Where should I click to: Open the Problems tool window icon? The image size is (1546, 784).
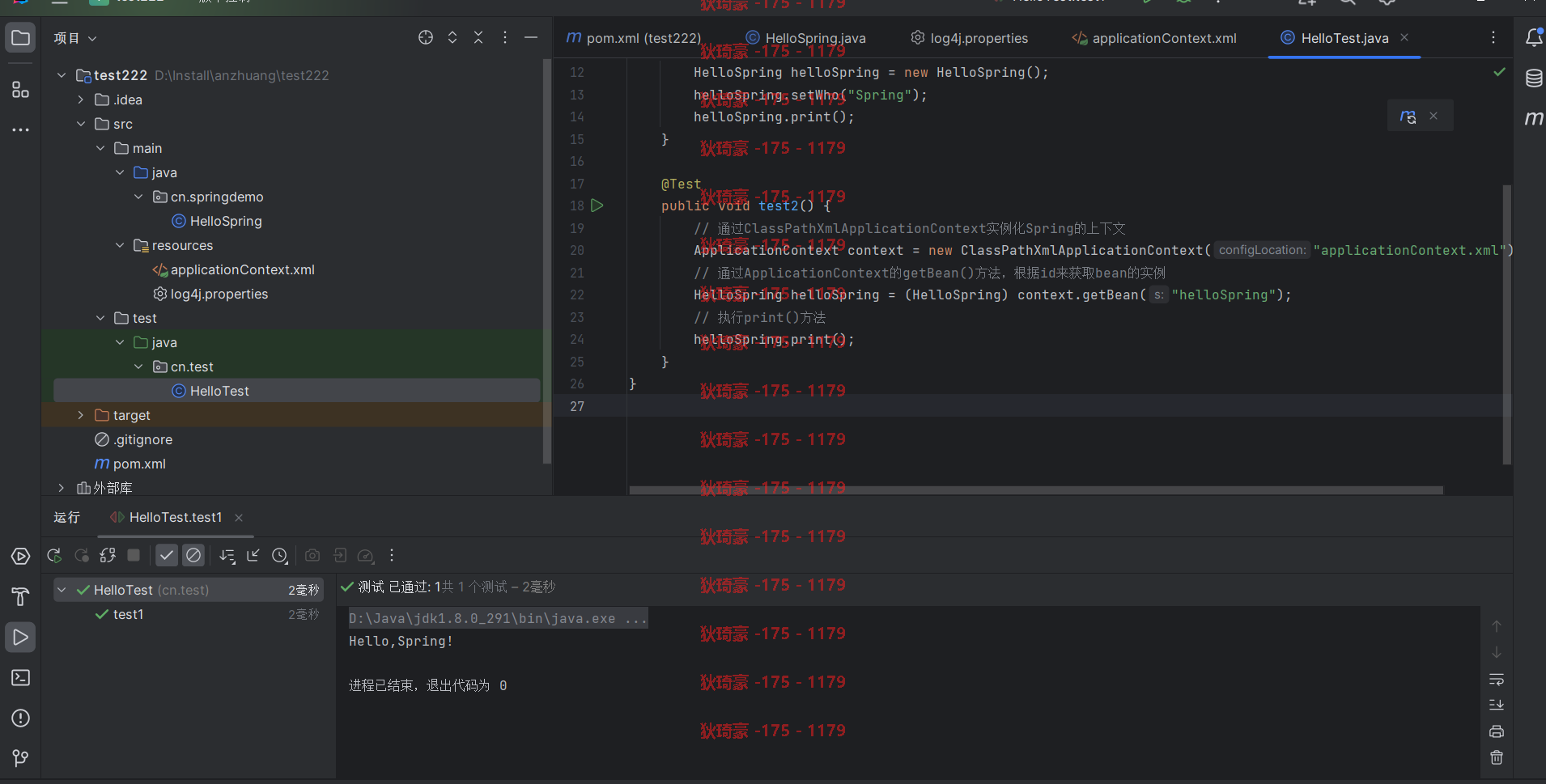tap(21, 718)
